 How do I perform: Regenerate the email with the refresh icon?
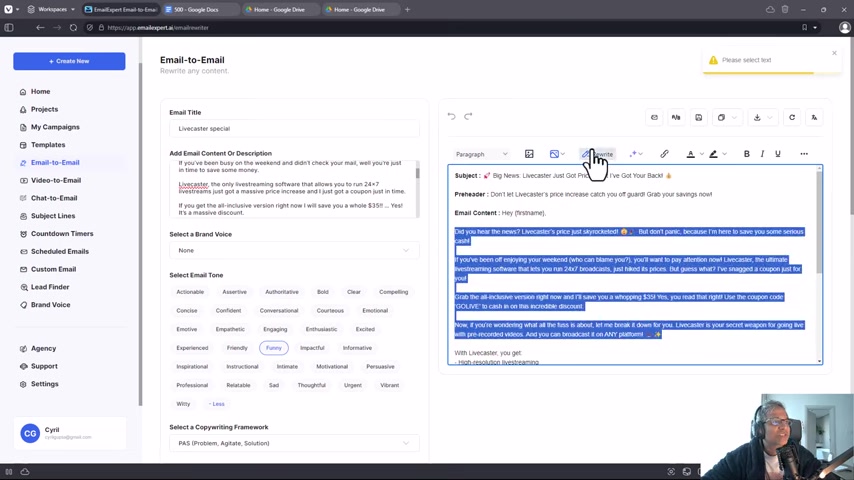pyautogui.click(x=792, y=117)
